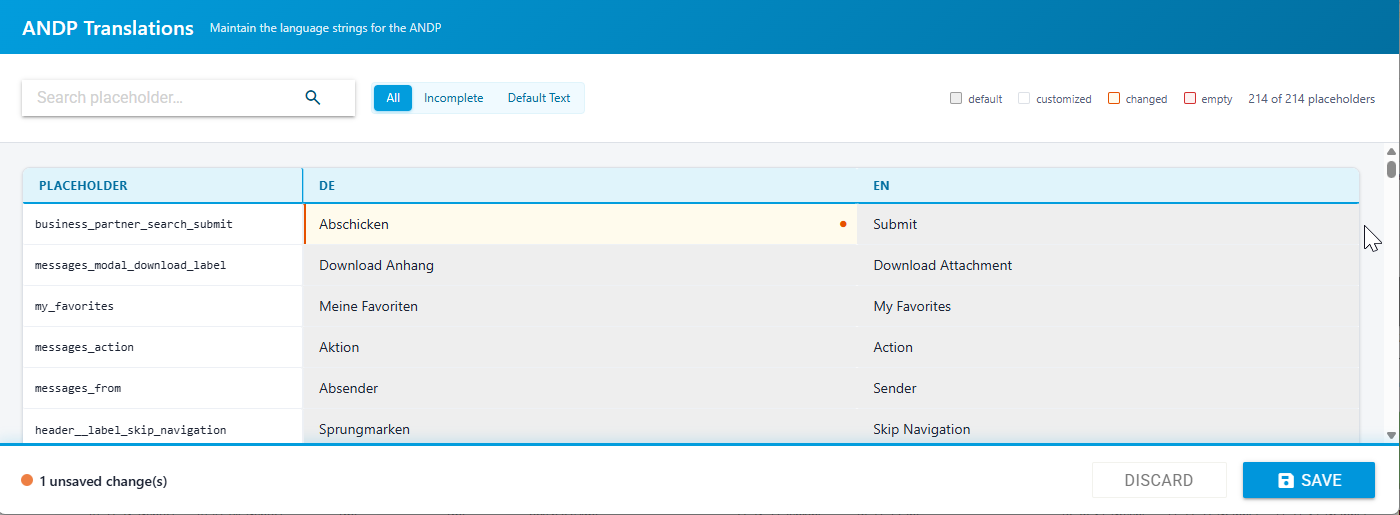The image size is (1400, 515).
Task: Switch to the Default Text filter tab
Action: (539, 98)
